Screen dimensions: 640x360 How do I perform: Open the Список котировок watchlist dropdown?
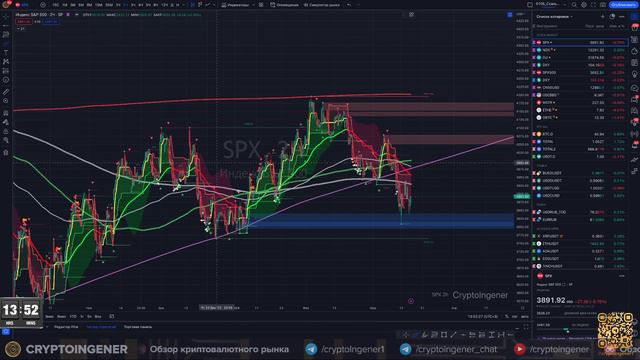click(554, 17)
